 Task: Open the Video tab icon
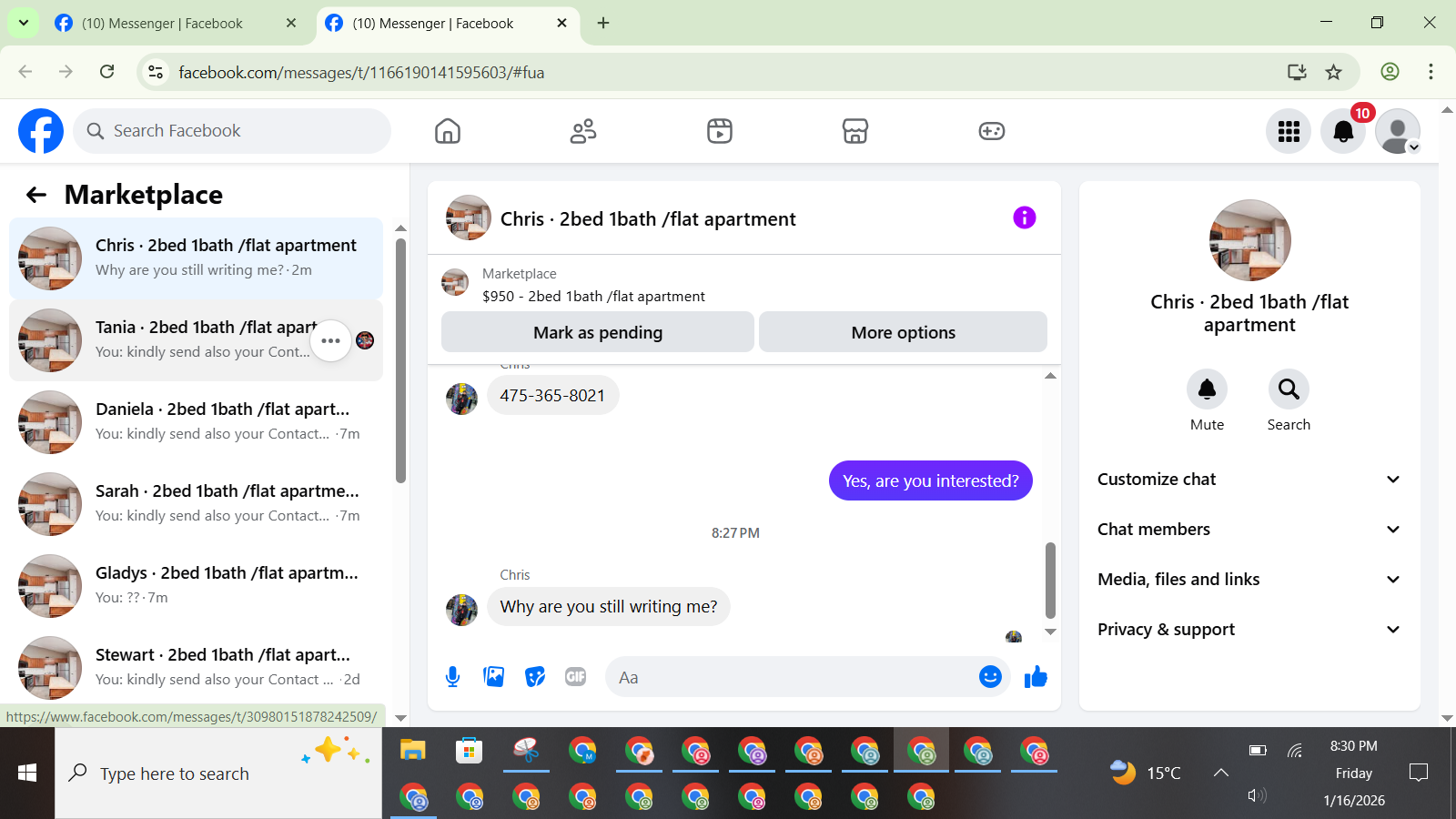coord(720,131)
